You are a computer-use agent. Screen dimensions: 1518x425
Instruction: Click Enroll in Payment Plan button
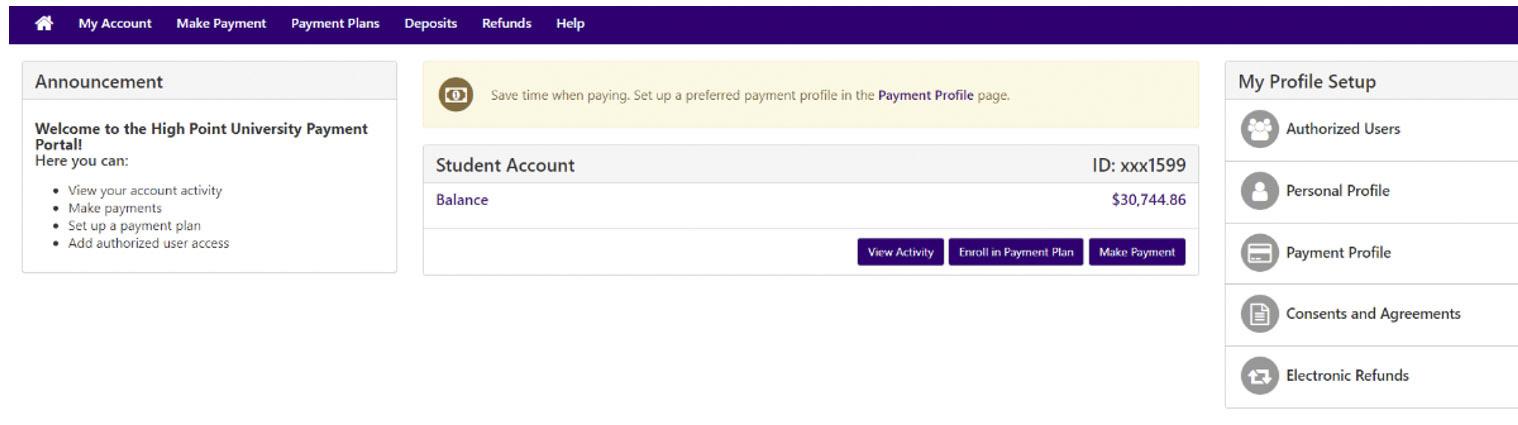point(1016,253)
